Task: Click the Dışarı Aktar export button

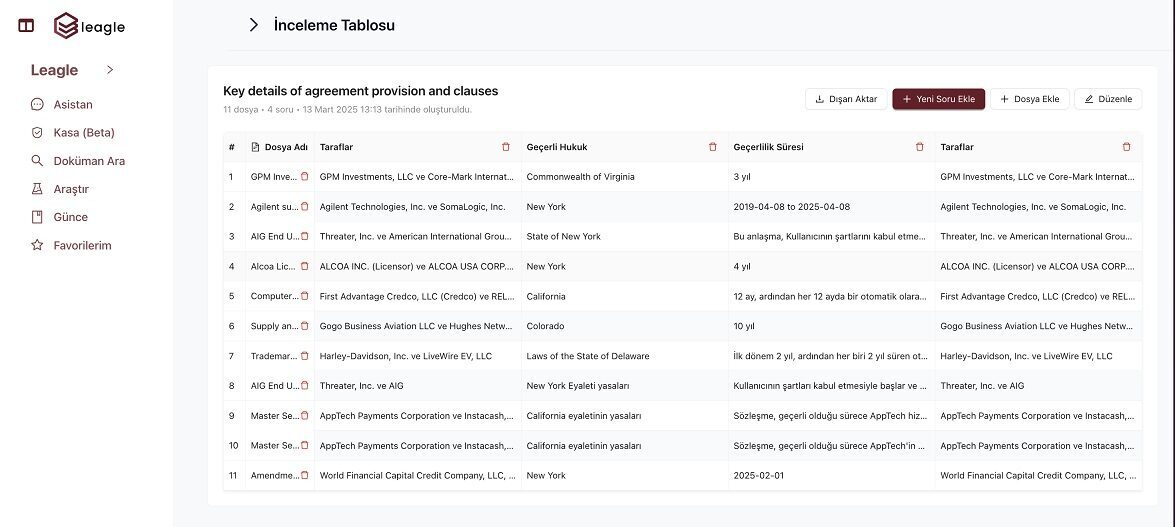Action: (x=846, y=99)
